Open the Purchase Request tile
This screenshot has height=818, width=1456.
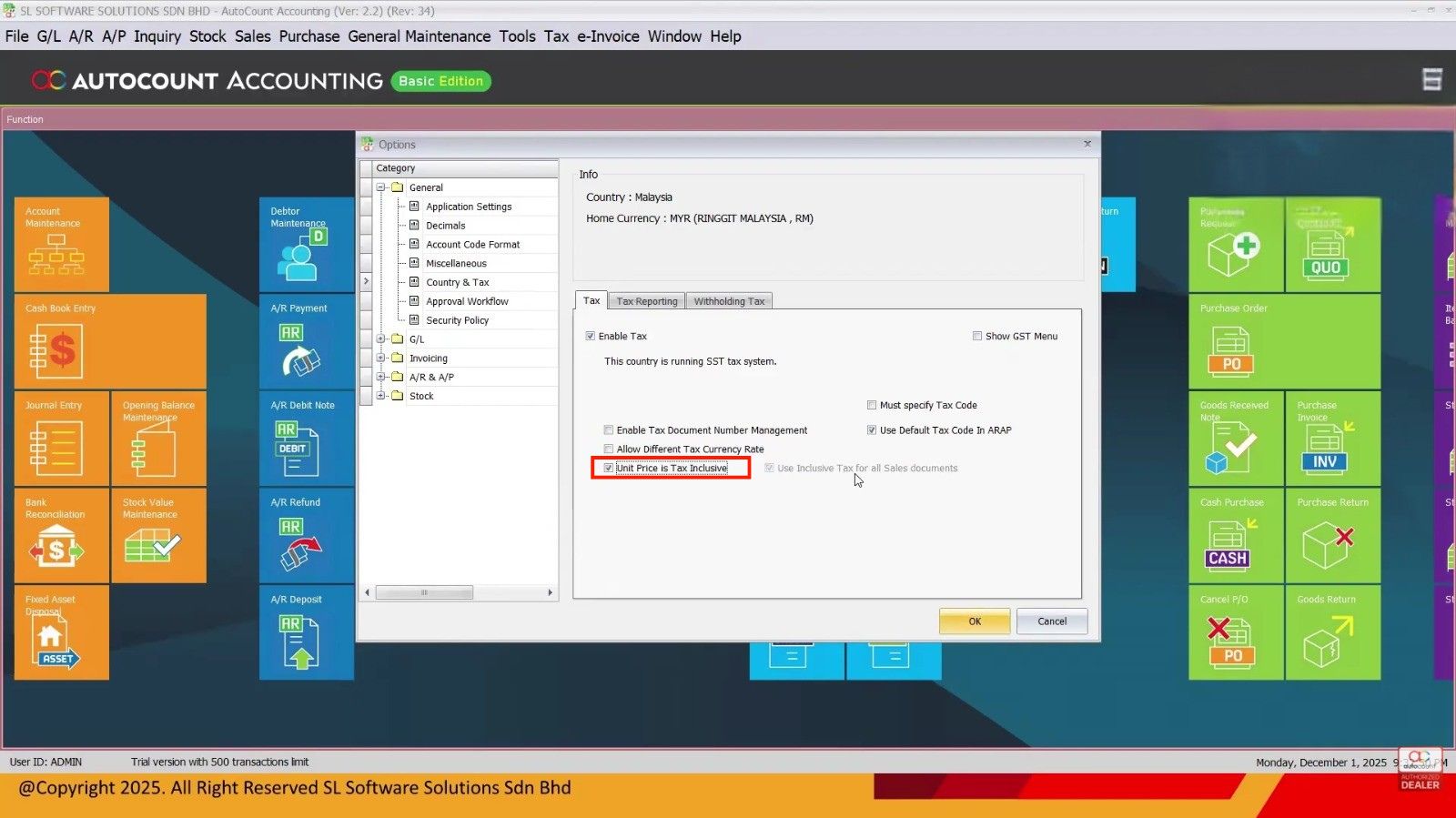tap(1236, 245)
